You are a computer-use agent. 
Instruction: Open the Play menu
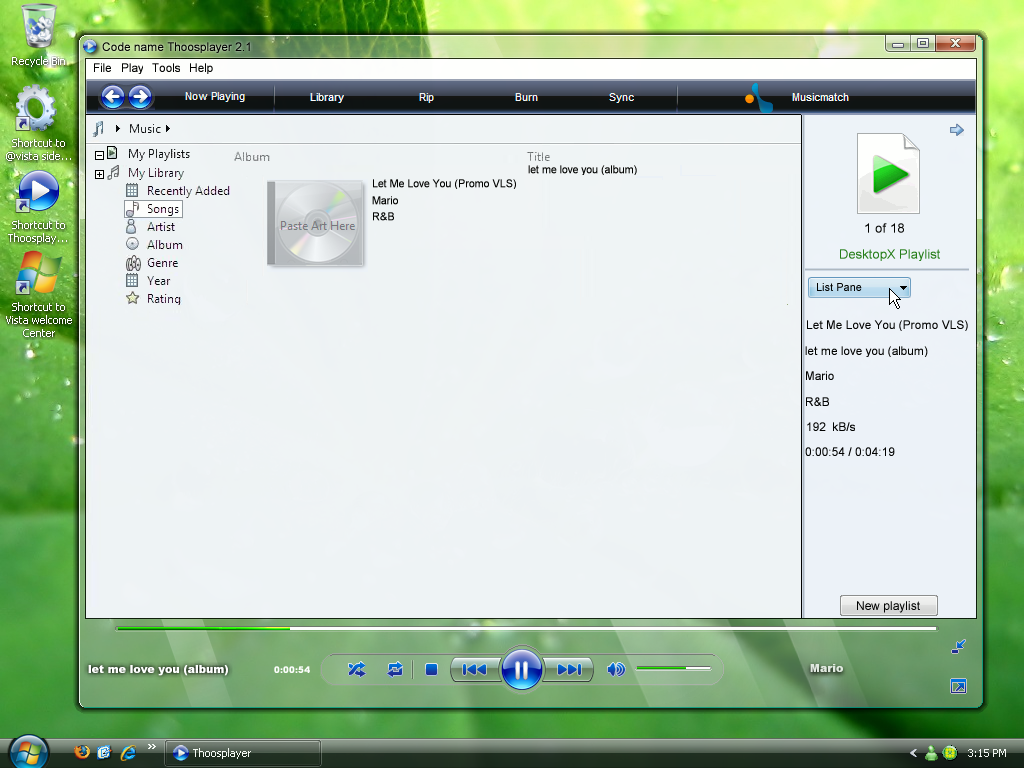(x=132, y=68)
